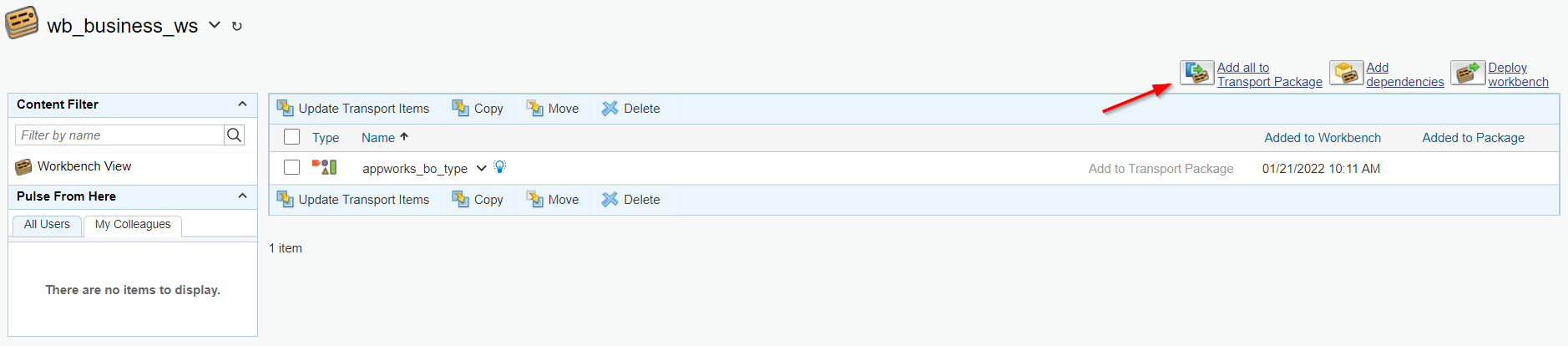Viewport: 1568px width, 346px height.
Task: Click the lightbulb icon next to appworks_bo_type
Action: tap(499, 167)
